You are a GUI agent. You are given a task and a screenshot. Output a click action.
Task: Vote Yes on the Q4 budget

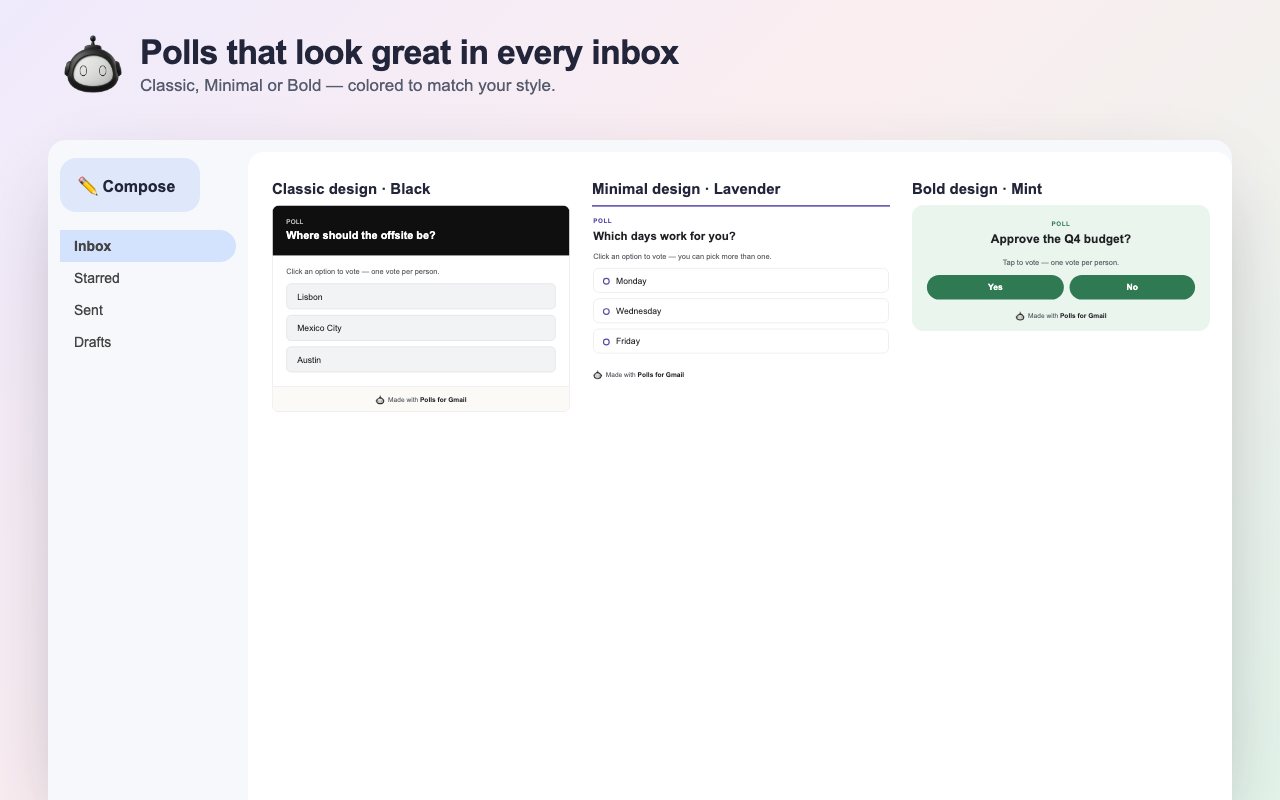point(995,287)
